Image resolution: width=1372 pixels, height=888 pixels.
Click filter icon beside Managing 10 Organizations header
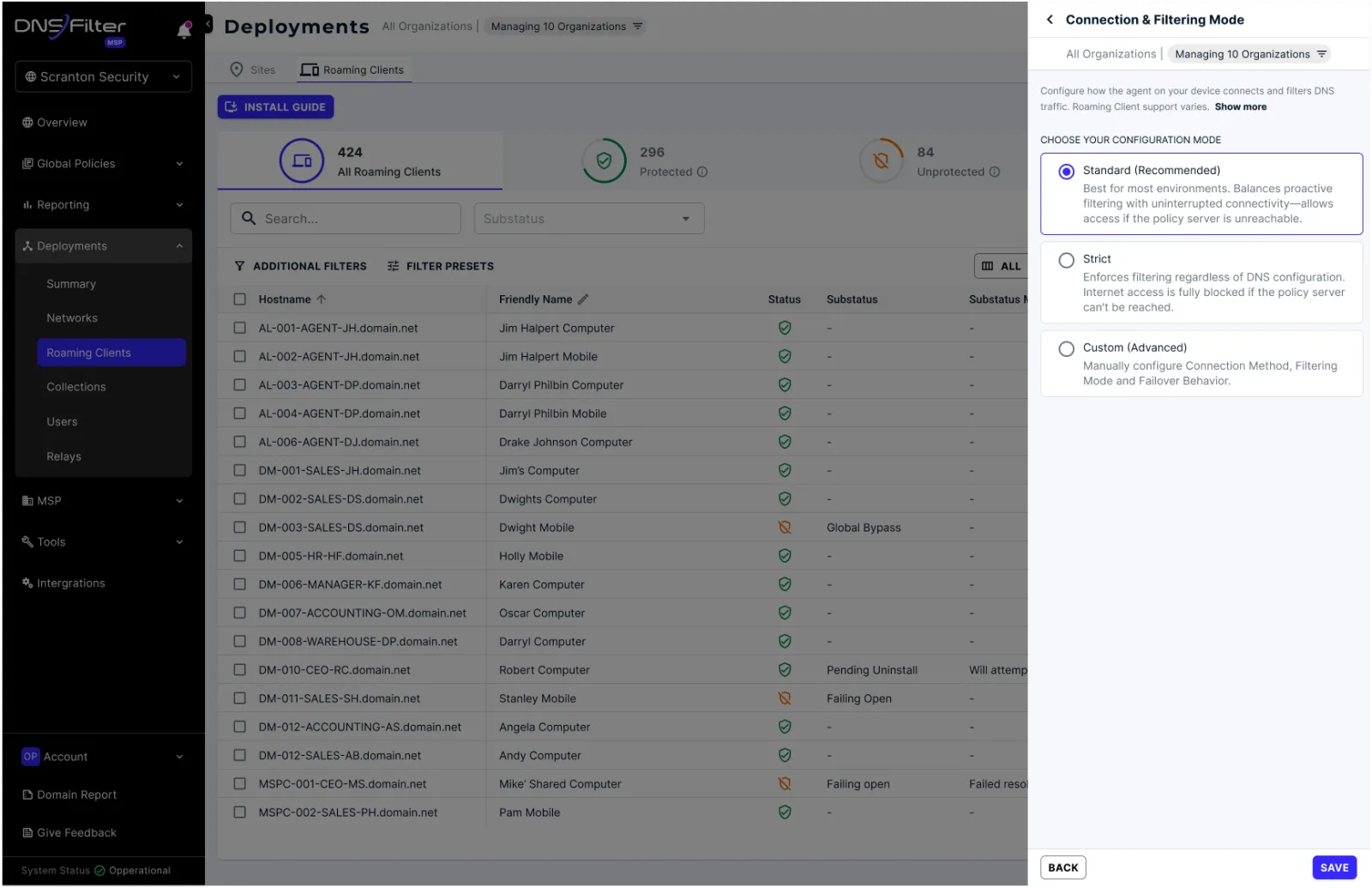pos(637,27)
